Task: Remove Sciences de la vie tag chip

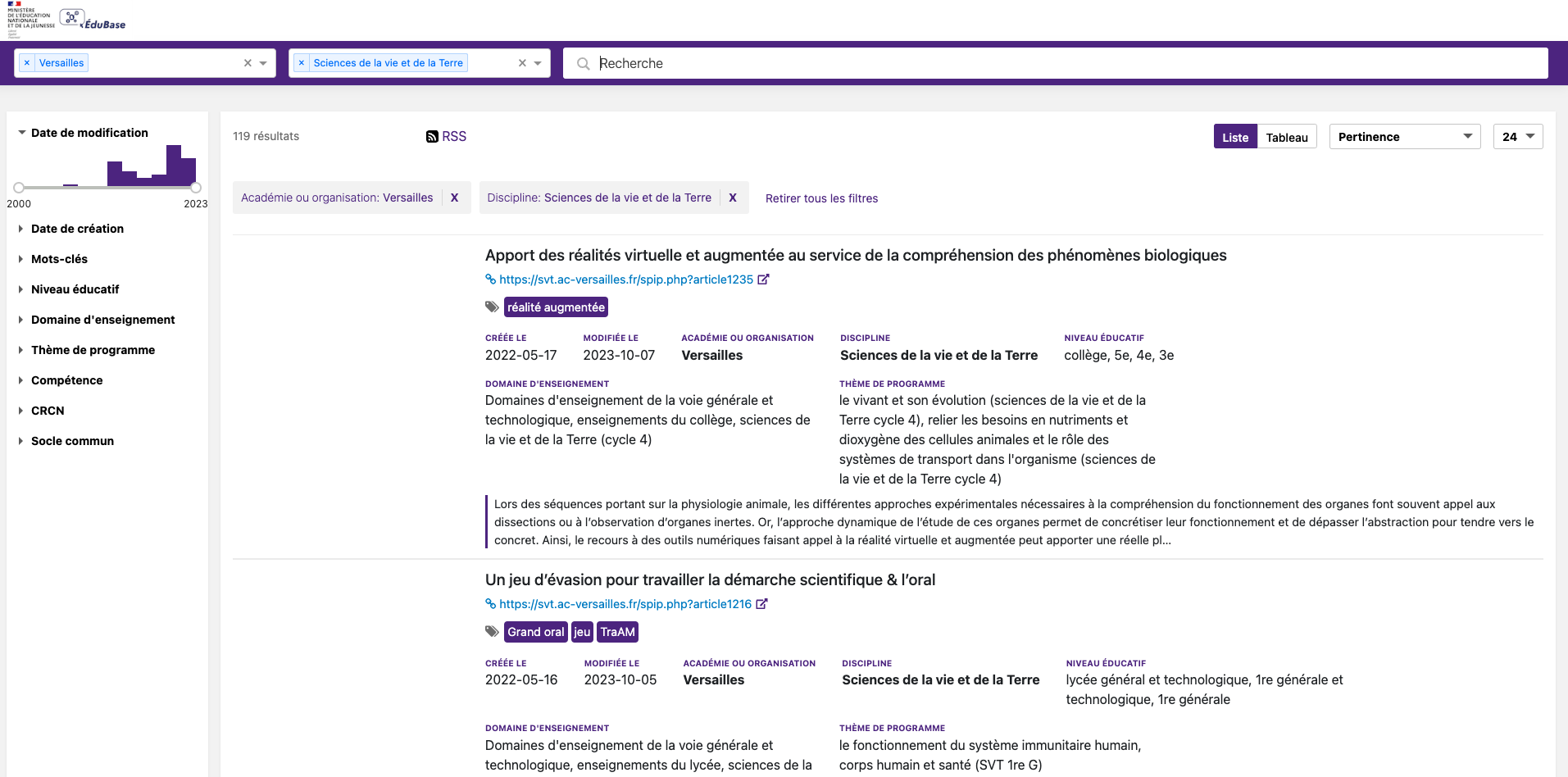Action: [x=302, y=63]
